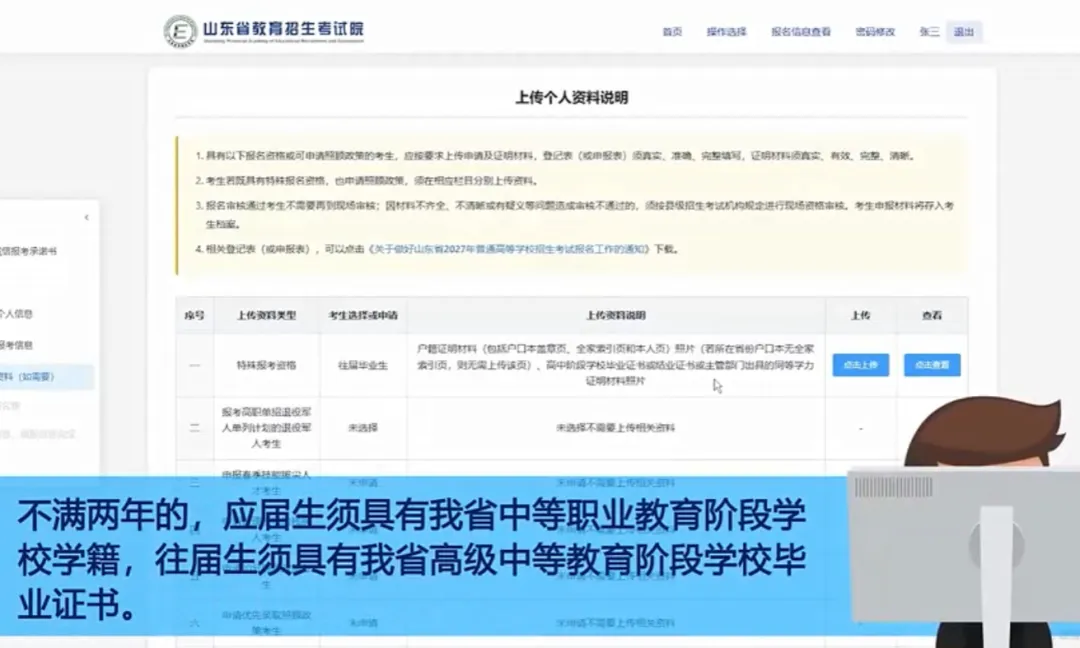Click the 考生选择或申请 column header
1080x648 pixels.
click(363, 315)
